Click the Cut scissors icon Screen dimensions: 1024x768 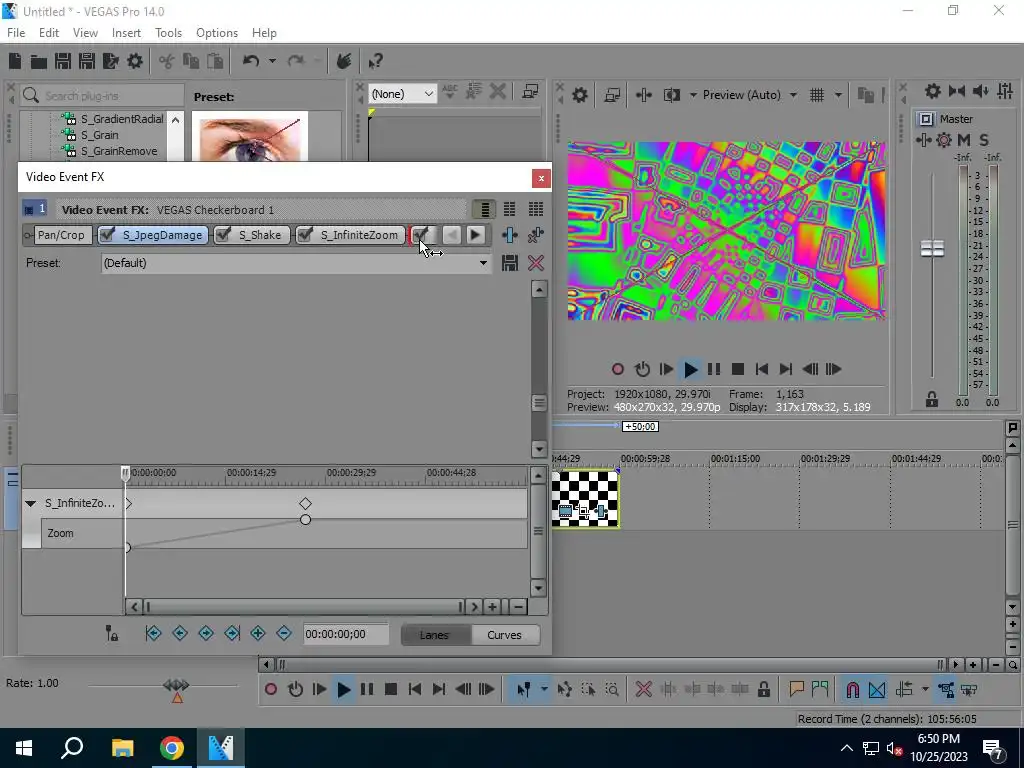(x=167, y=61)
